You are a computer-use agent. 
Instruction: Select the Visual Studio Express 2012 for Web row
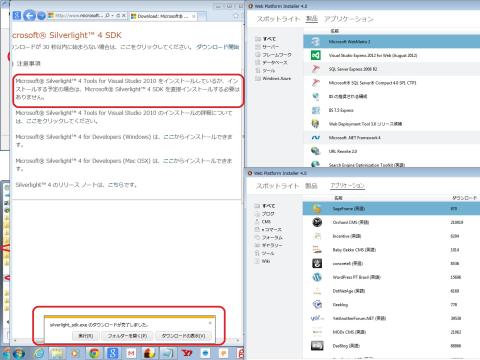[392, 55]
